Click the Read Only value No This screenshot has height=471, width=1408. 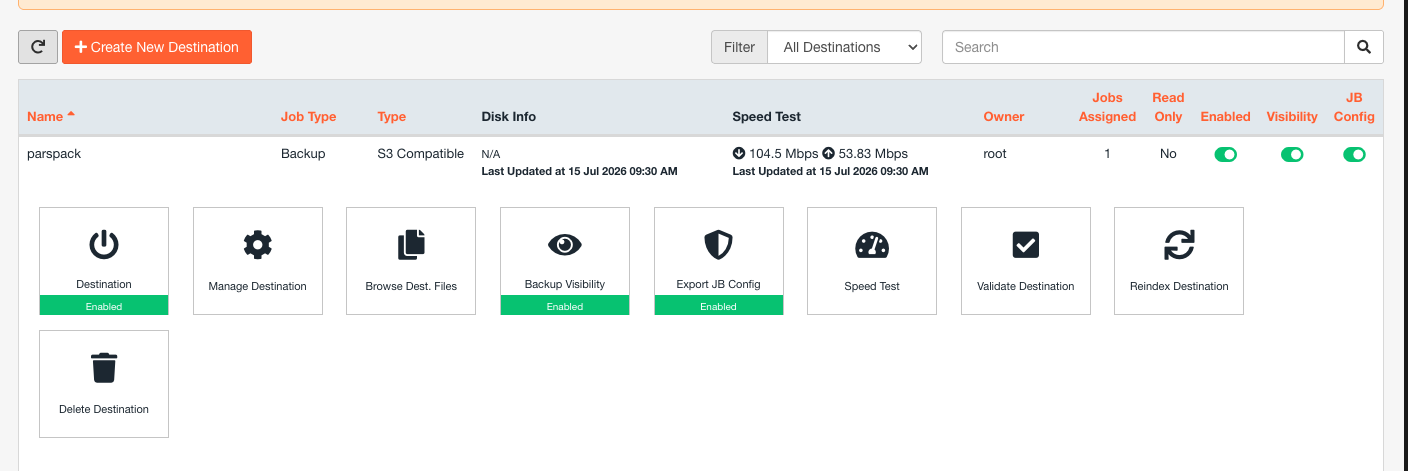point(1168,154)
